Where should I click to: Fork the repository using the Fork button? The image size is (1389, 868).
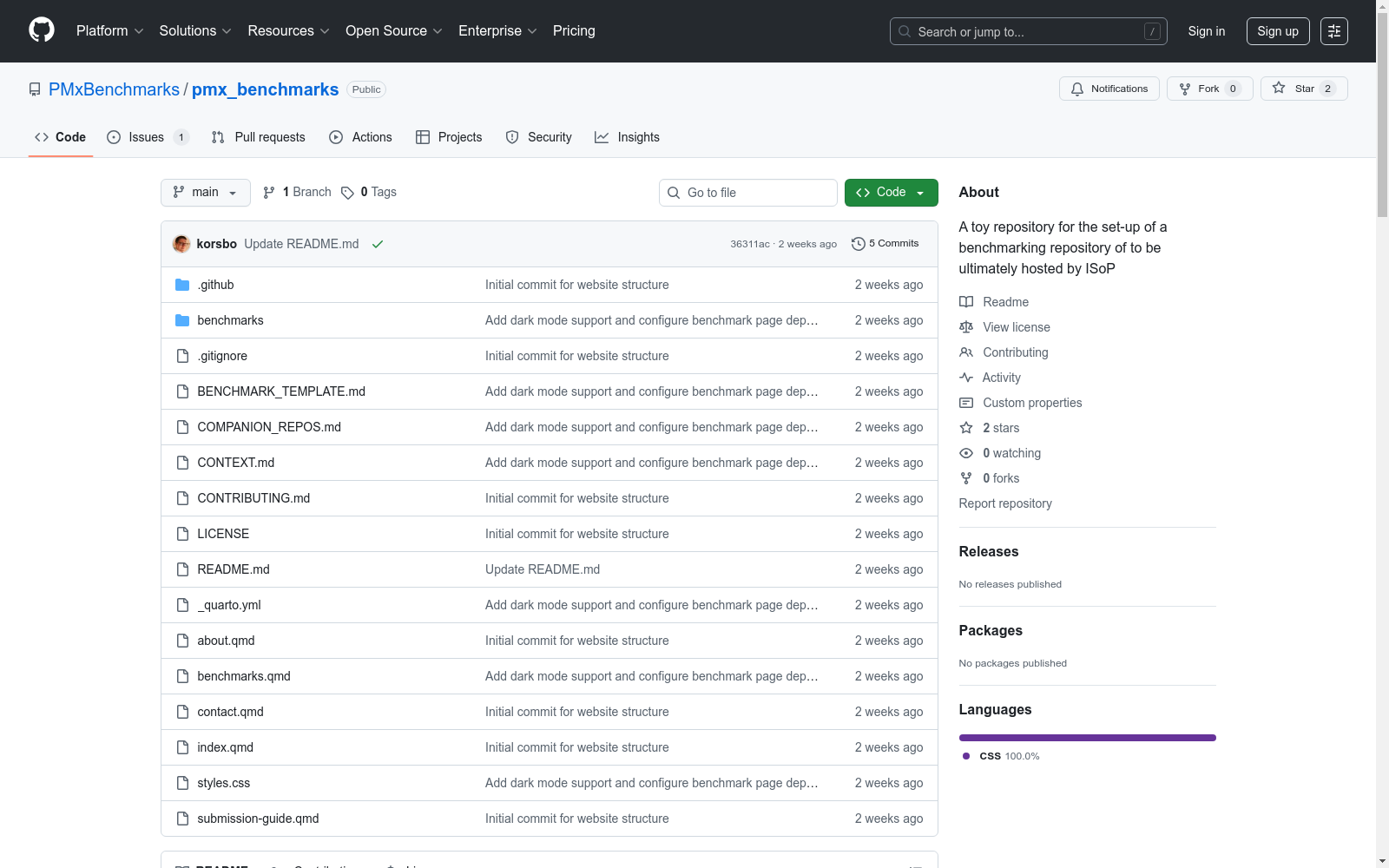click(x=1210, y=89)
